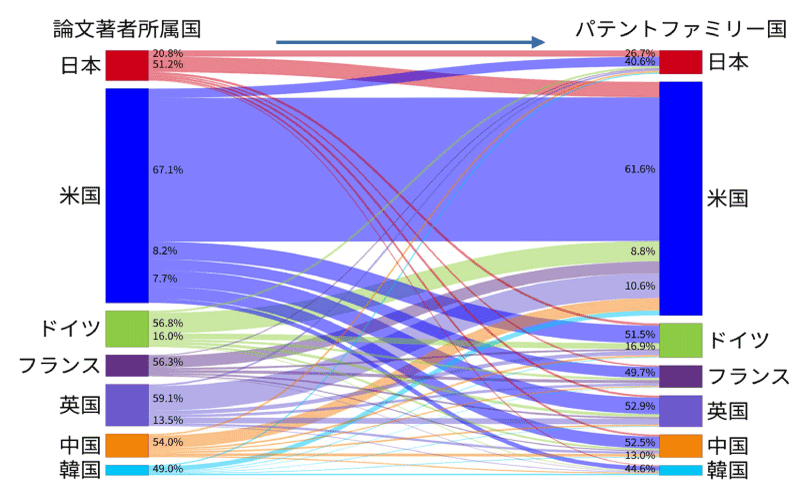Click the 67.1% flow label

[x=167, y=170]
